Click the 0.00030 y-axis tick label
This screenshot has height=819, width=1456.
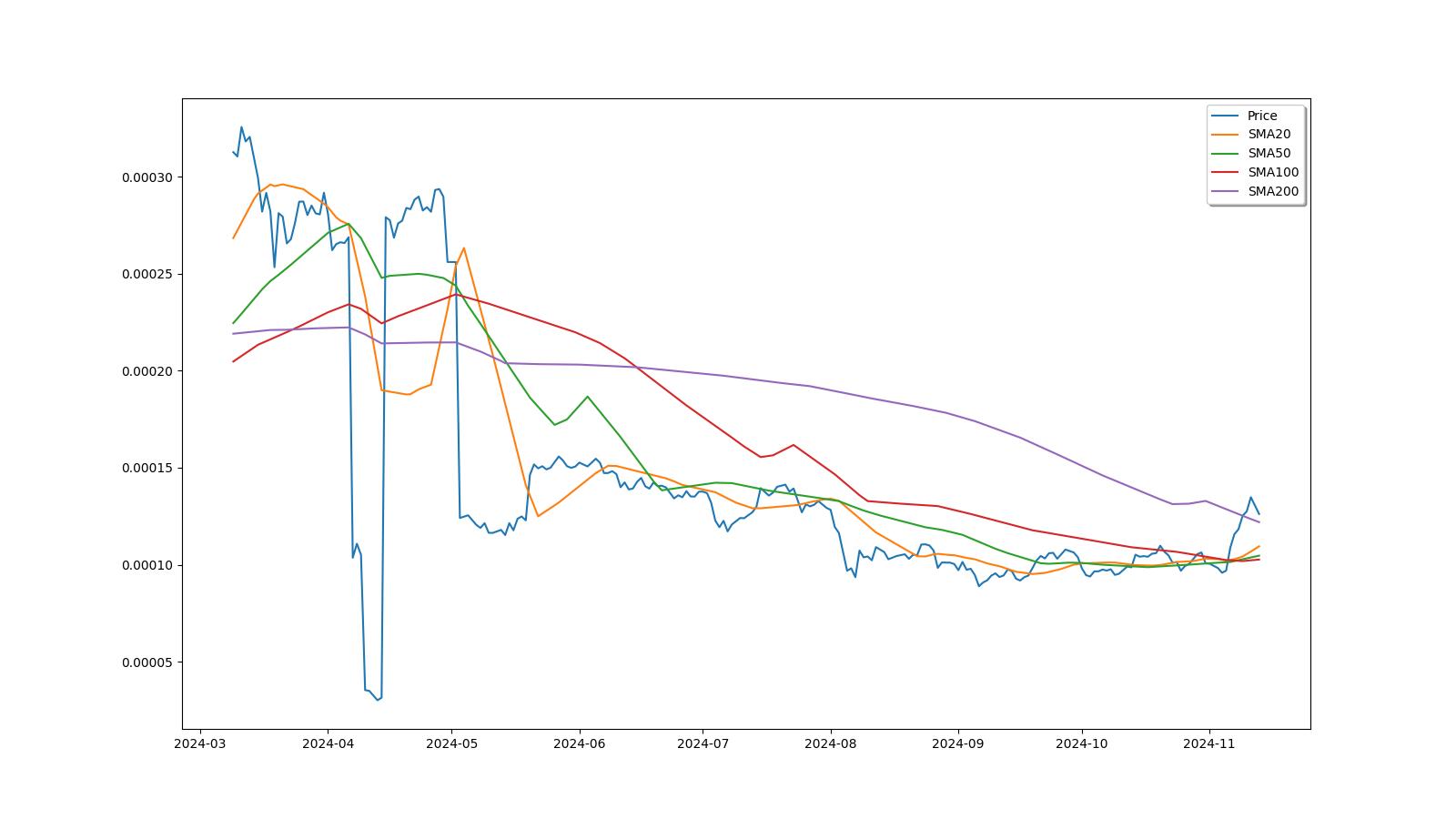click(147, 177)
